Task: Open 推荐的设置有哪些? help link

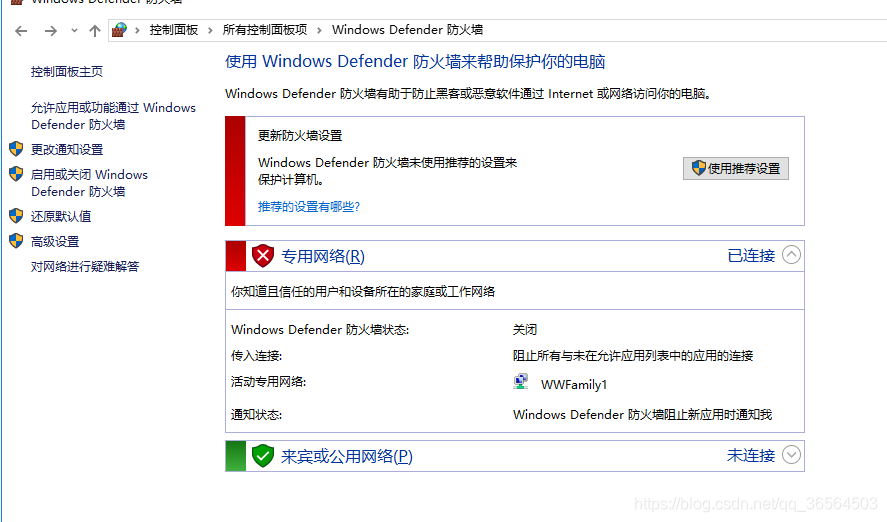Action: tap(309, 207)
